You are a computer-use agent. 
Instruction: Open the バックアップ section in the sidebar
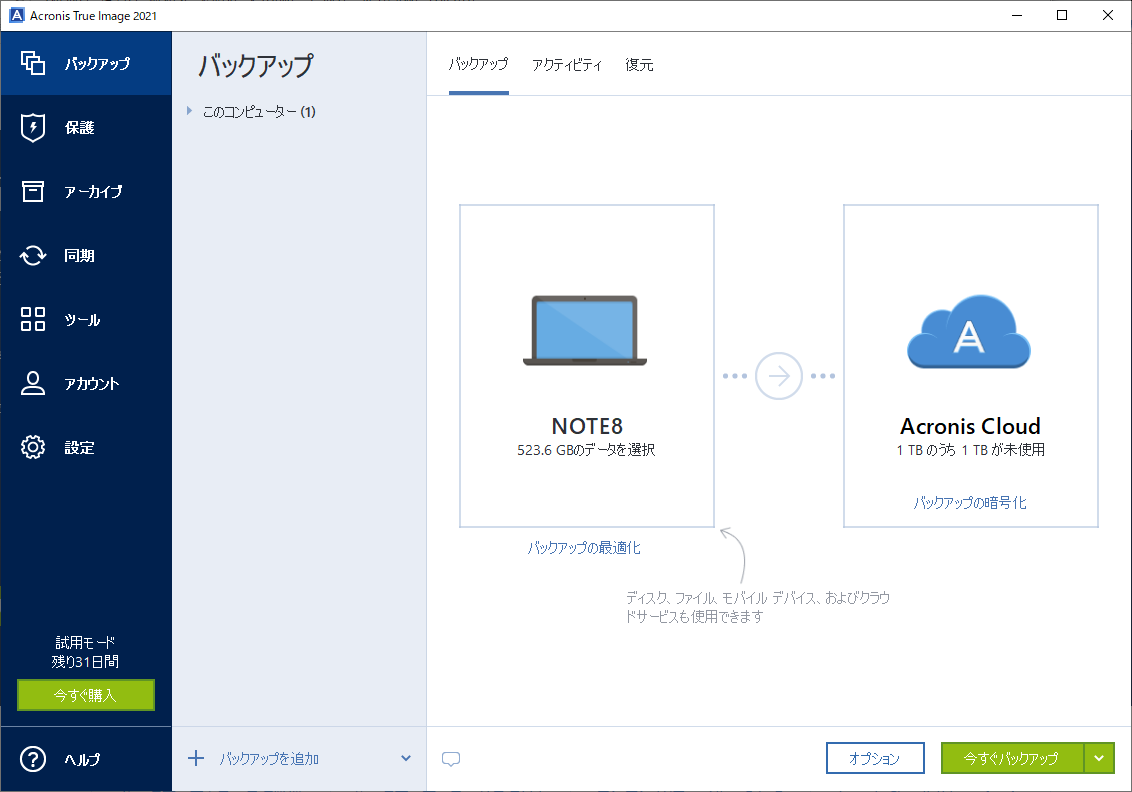point(86,62)
